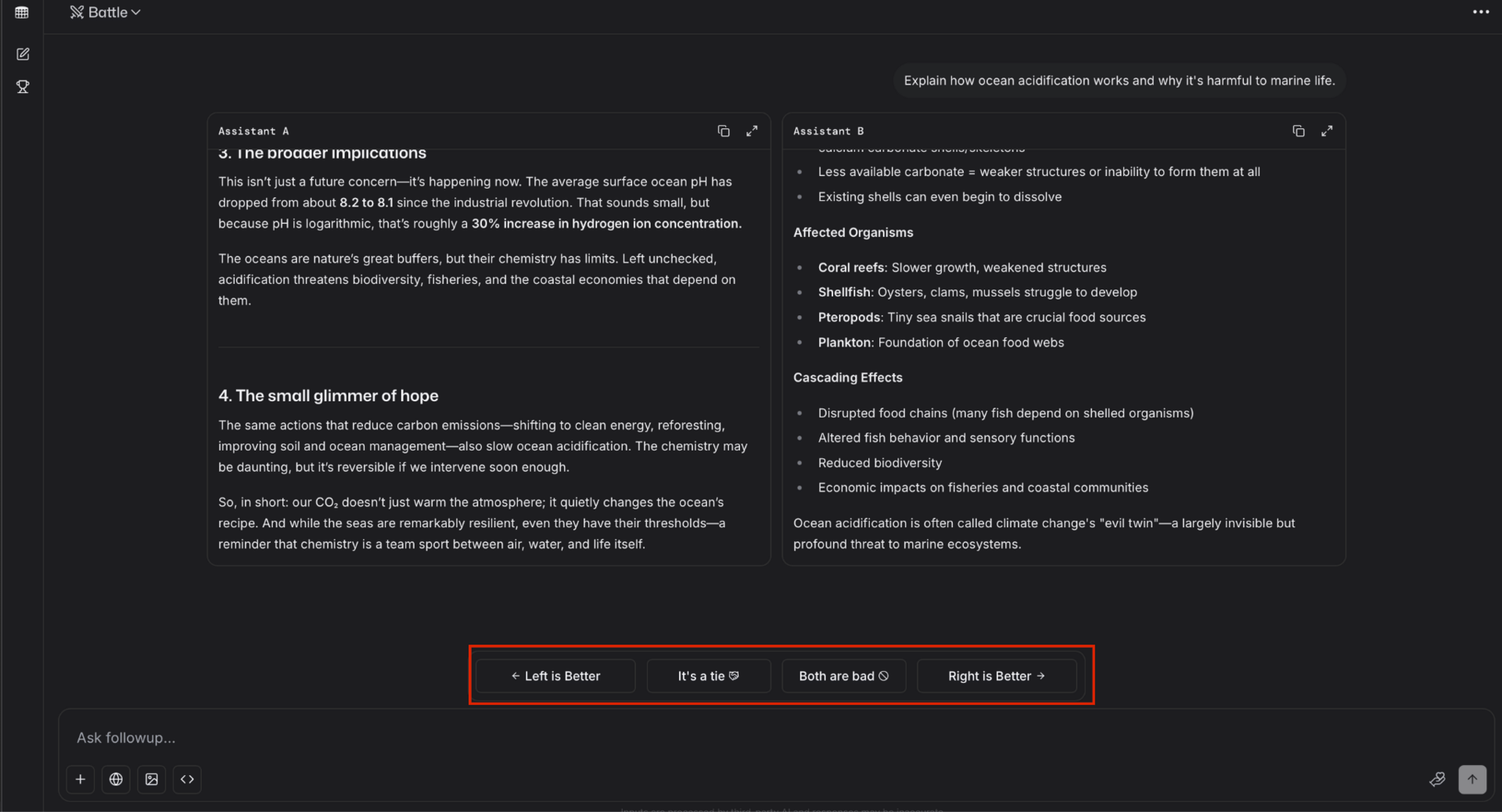Choose "Both are bad" vote
This screenshot has height=812, width=1502.
(843, 676)
